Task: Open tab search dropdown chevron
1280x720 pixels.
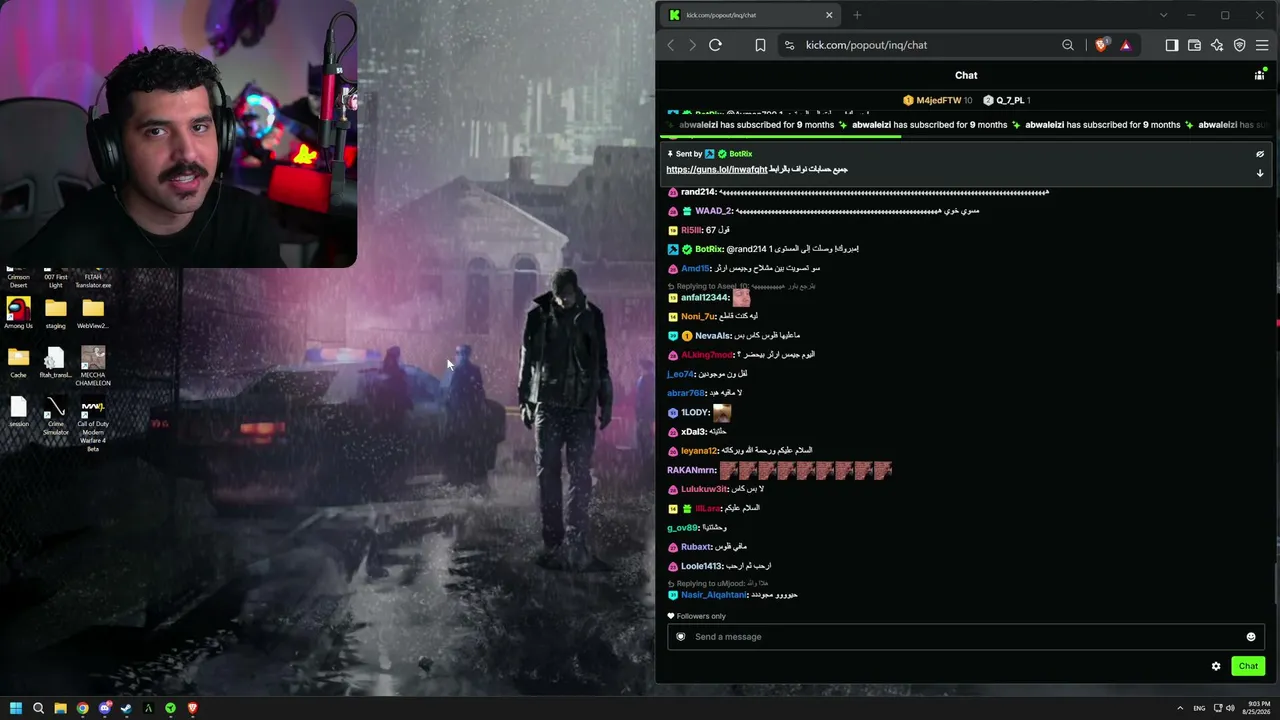Action: pyautogui.click(x=1163, y=15)
